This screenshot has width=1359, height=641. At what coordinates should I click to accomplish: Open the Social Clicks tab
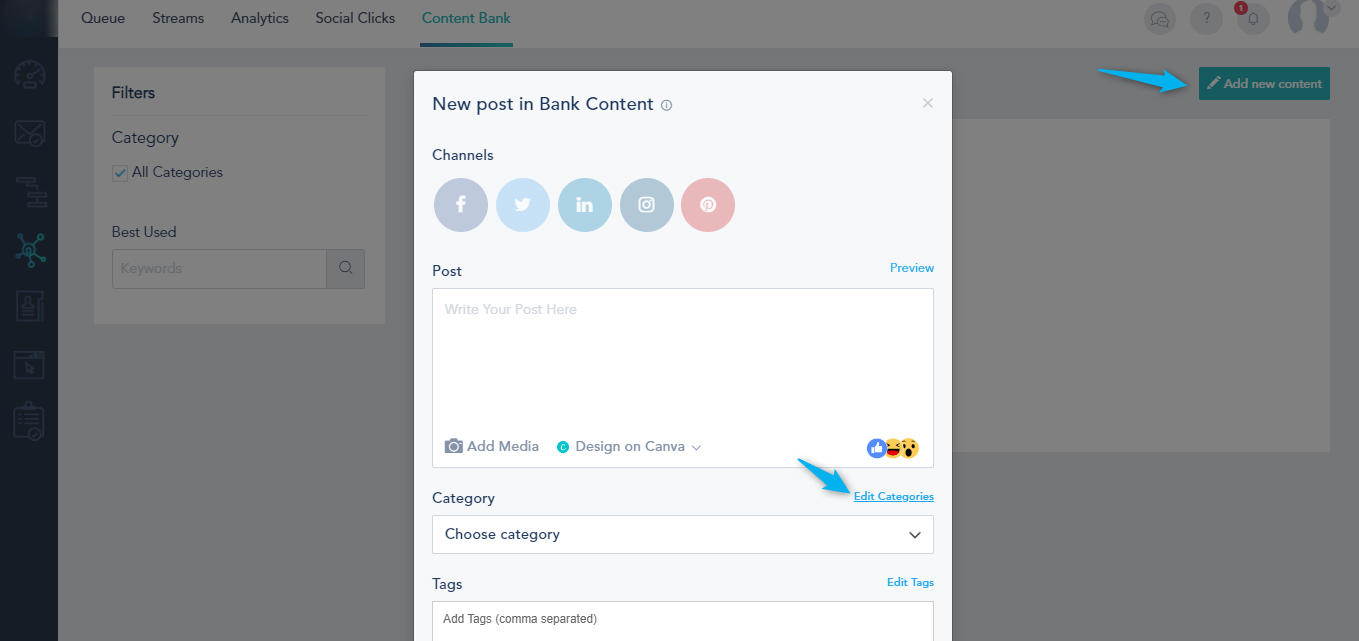(x=355, y=18)
